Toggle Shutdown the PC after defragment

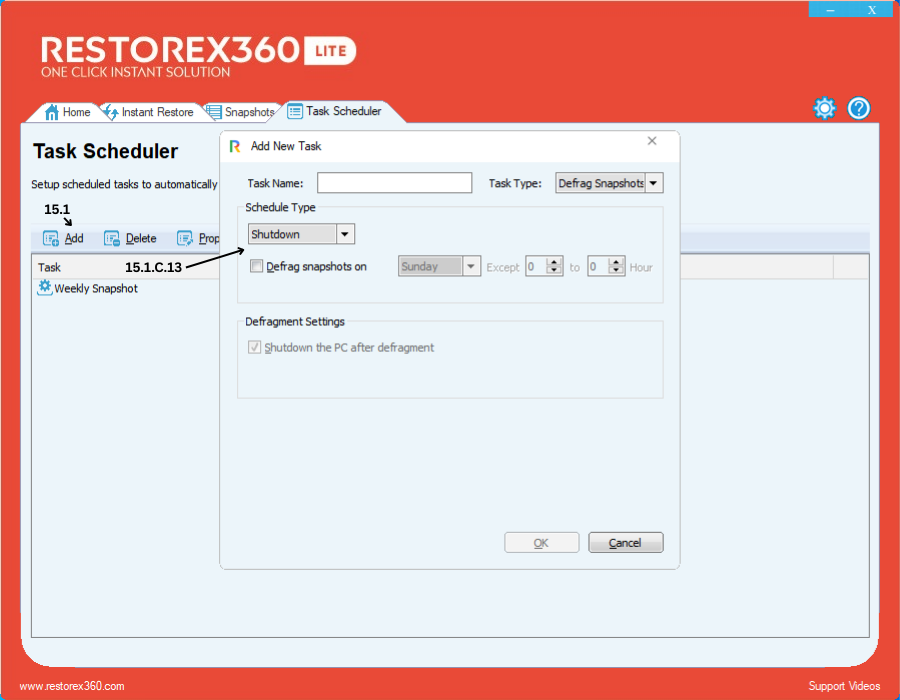click(255, 348)
